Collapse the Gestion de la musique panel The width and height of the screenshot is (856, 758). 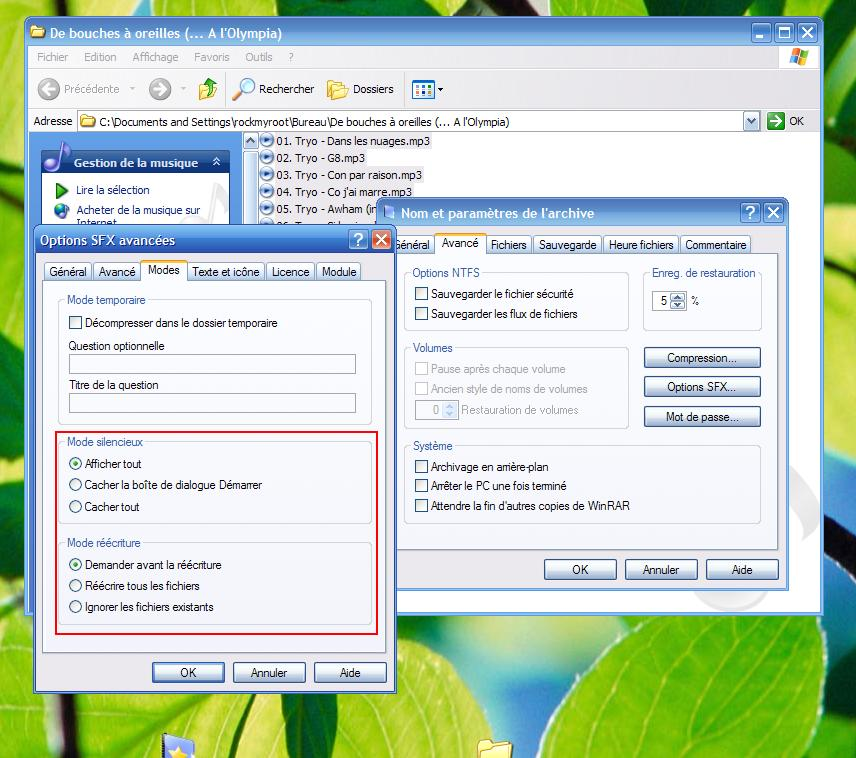coord(216,162)
